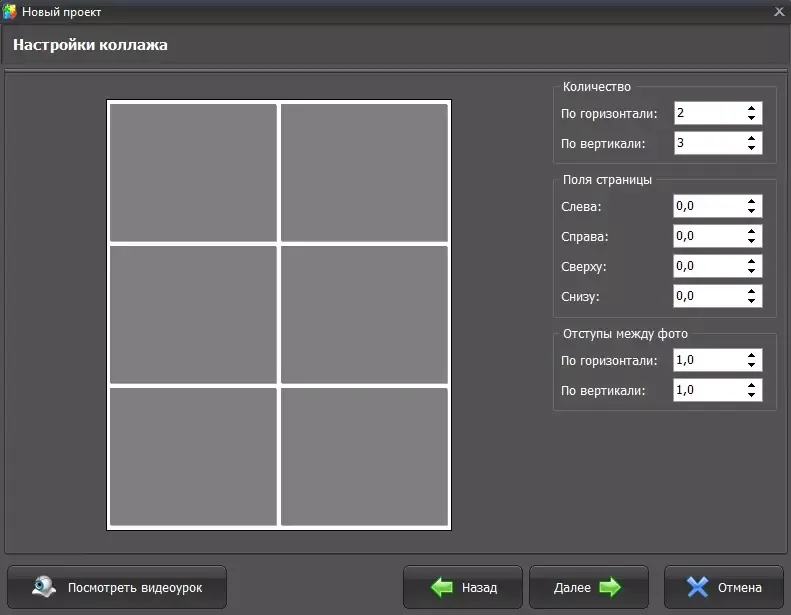
Task: Open the Посмотреть видеоурок tutorial button
Action: pos(117,587)
